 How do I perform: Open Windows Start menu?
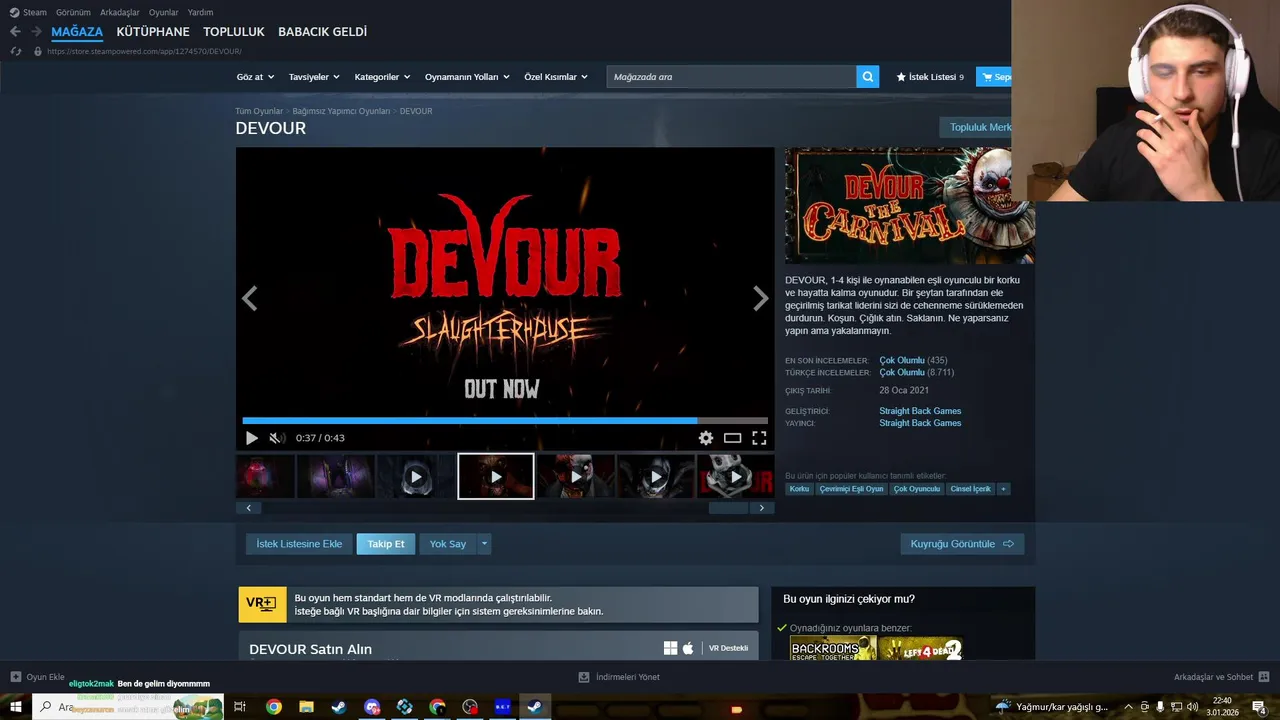coord(16,707)
